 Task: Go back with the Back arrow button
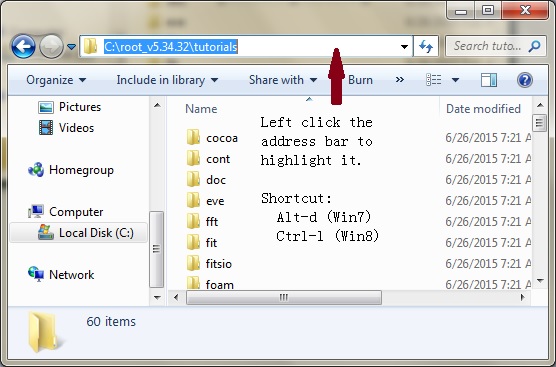click(23, 46)
